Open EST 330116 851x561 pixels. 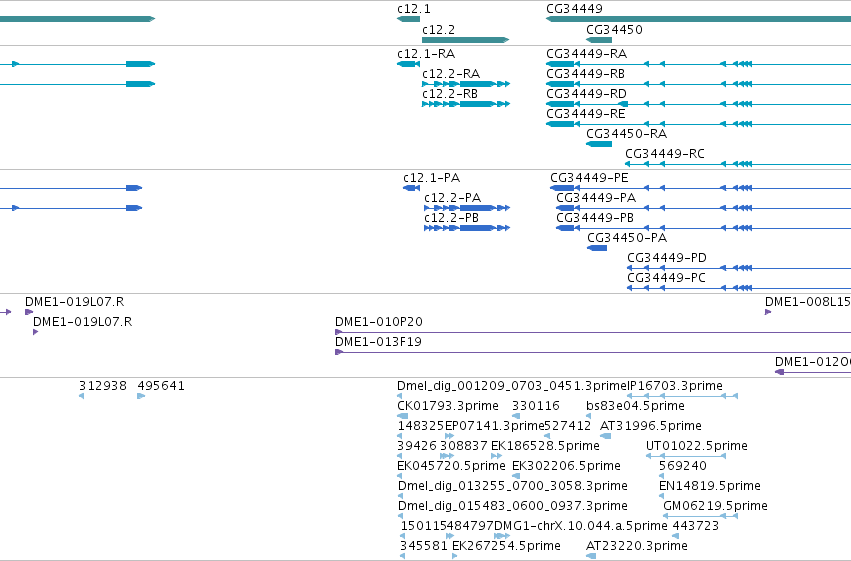coord(536,406)
